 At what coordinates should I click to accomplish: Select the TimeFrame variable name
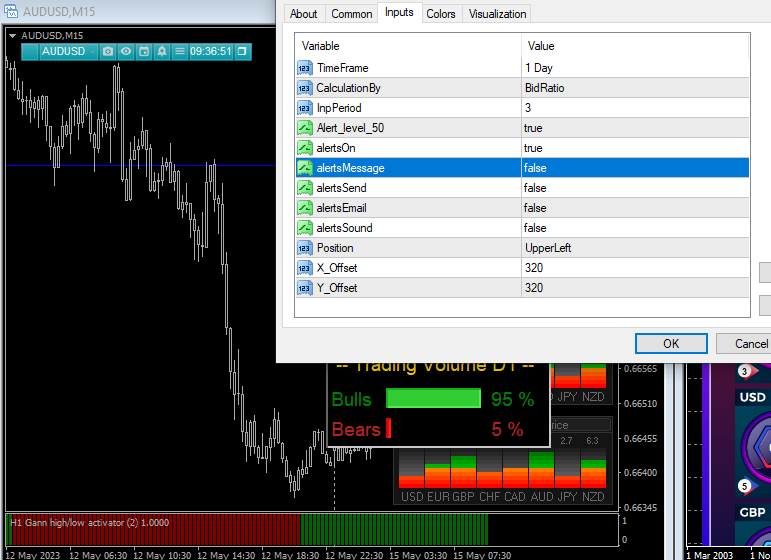(343, 68)
